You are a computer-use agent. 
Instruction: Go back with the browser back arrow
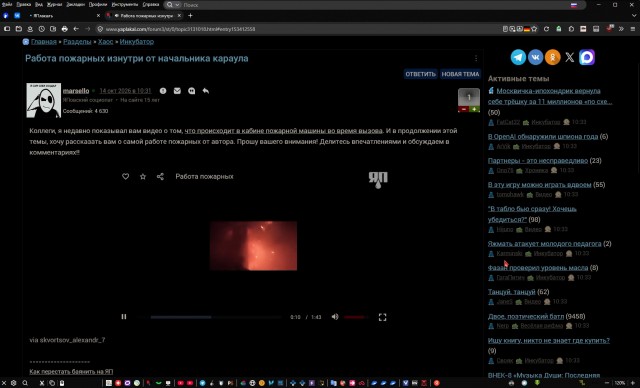(x=76, y=29)
